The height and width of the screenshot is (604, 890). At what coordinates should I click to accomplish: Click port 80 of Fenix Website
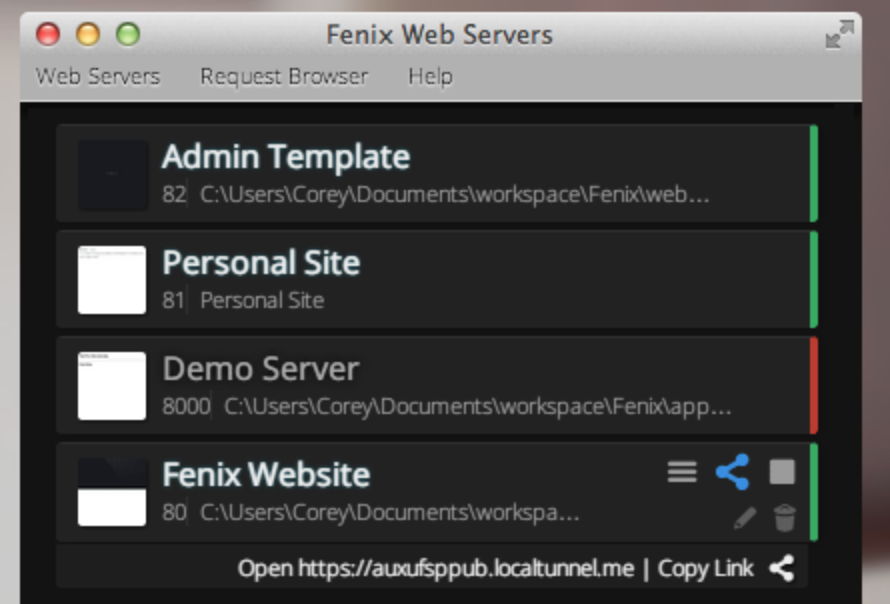tap(174, 513)
